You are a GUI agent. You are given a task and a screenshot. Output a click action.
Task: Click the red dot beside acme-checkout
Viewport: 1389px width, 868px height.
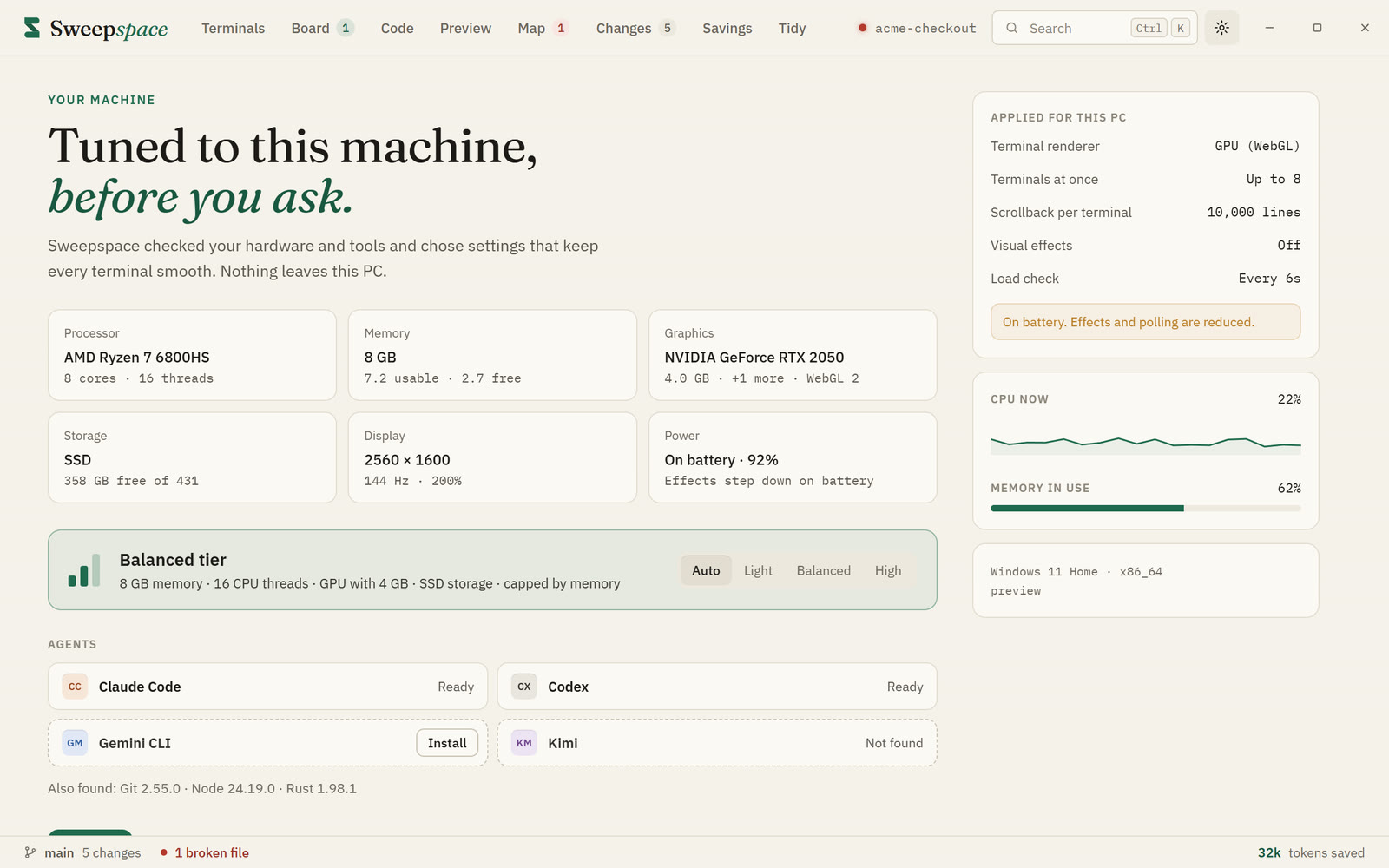862,28
